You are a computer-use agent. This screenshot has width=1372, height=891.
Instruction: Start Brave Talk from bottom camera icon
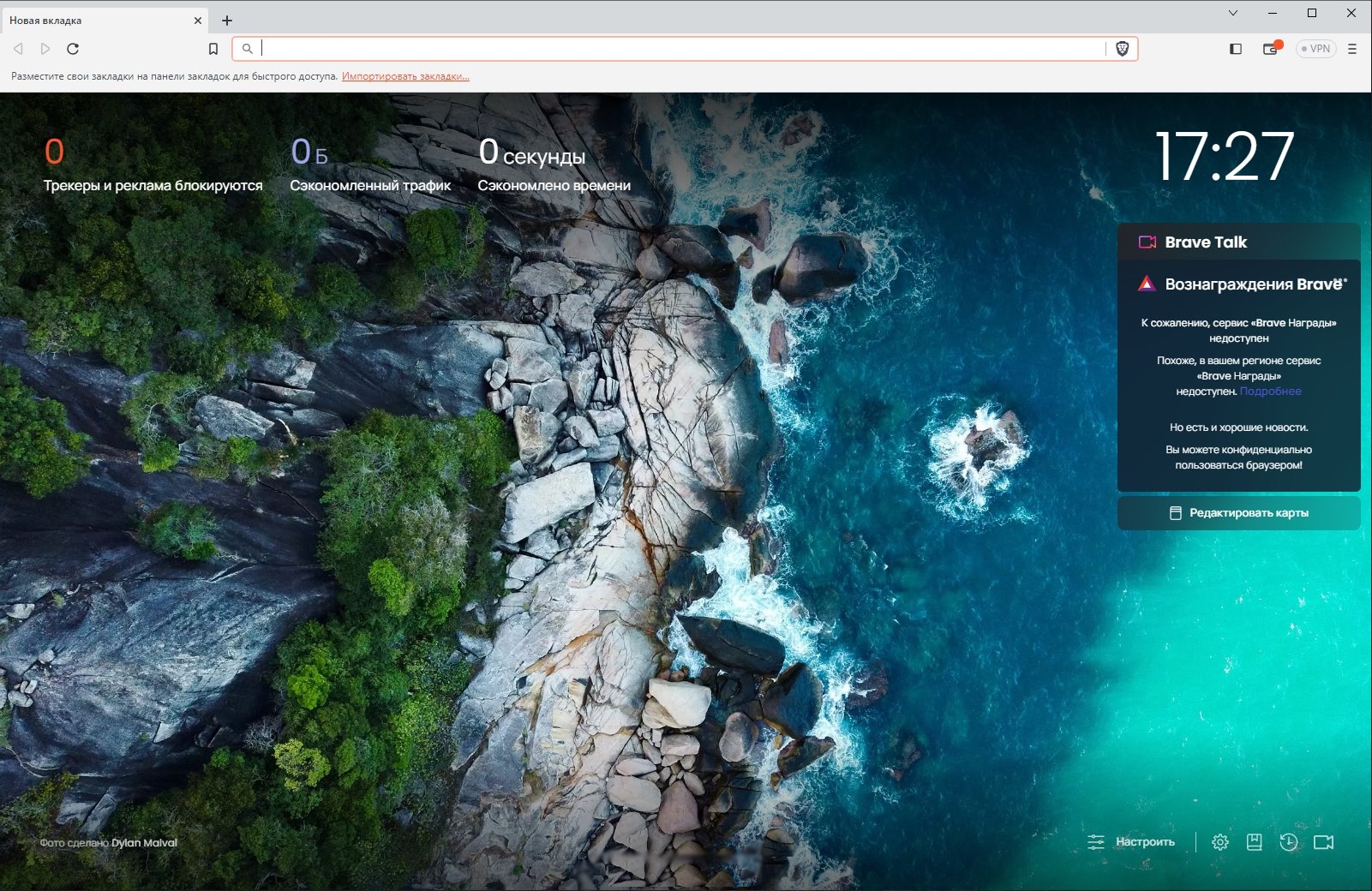point(1324,842)
